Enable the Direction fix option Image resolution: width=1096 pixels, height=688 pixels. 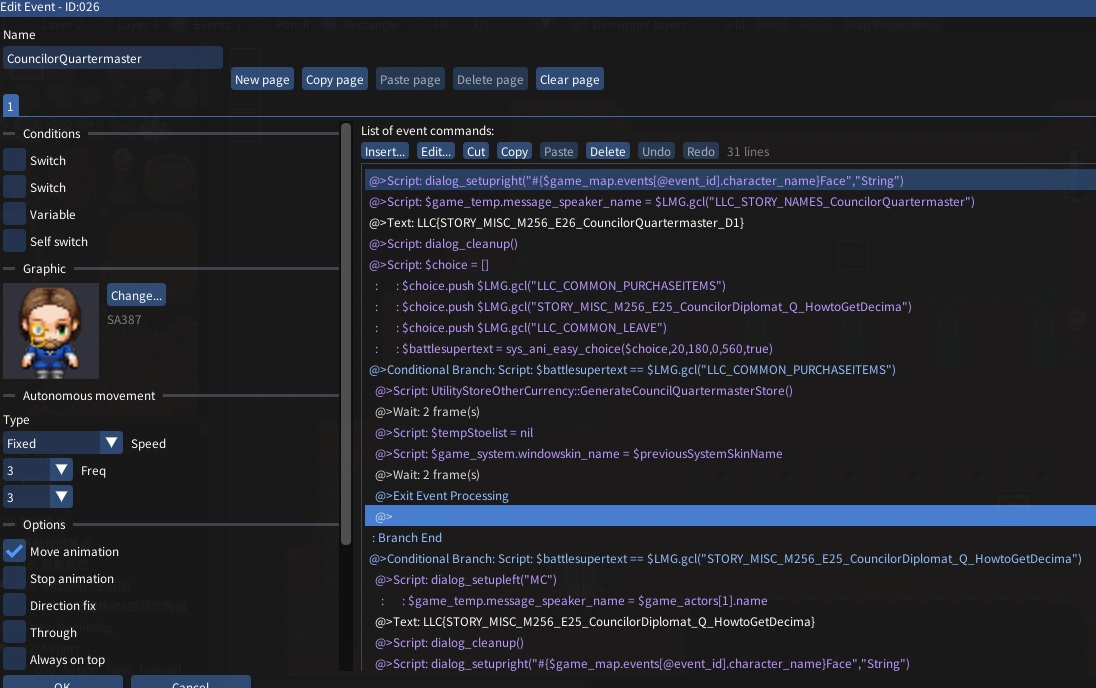(14, 605)
